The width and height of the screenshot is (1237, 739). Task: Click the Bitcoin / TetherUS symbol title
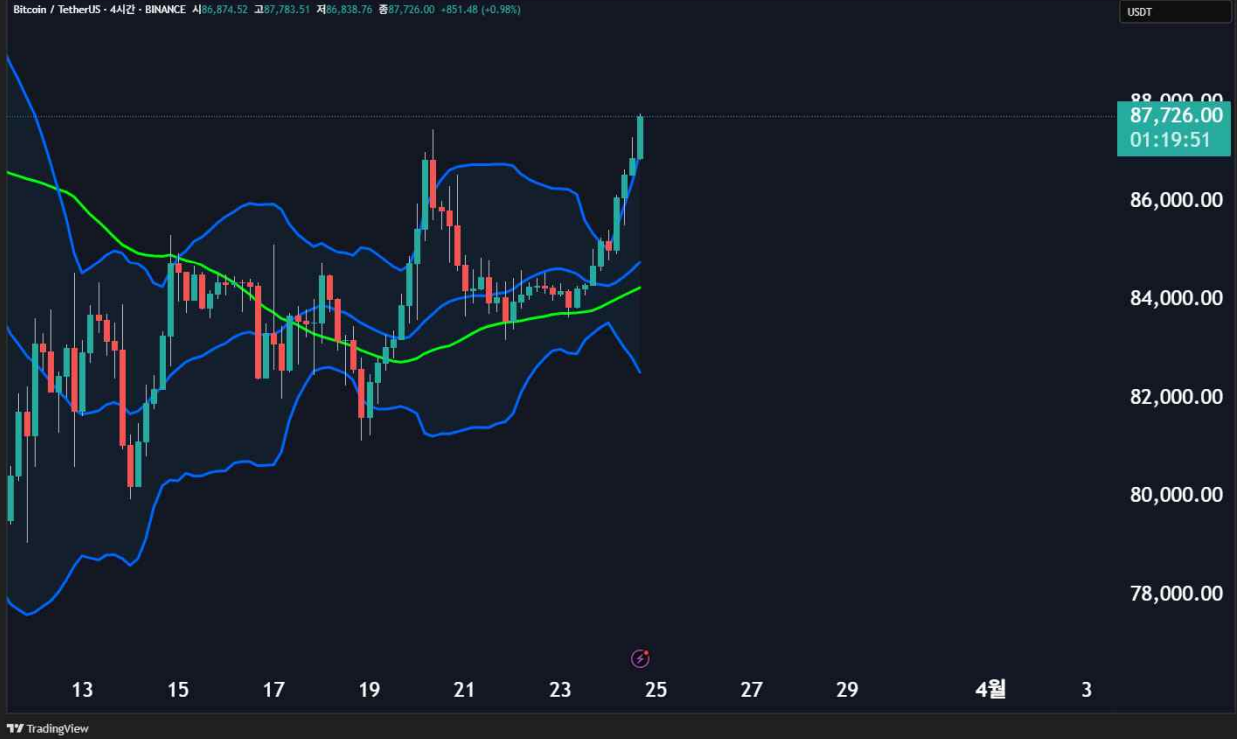pos(57,9)
